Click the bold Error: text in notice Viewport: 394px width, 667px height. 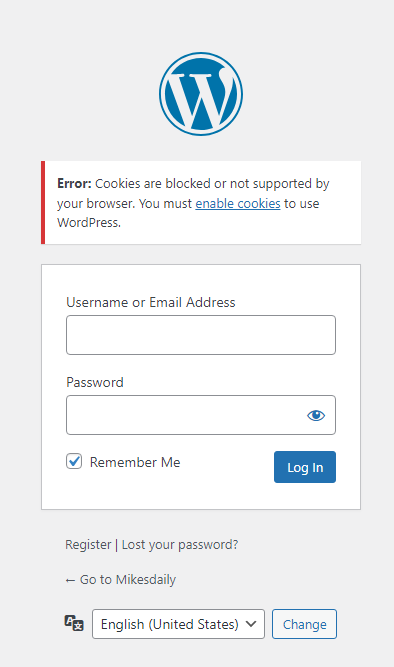[74, 183]
